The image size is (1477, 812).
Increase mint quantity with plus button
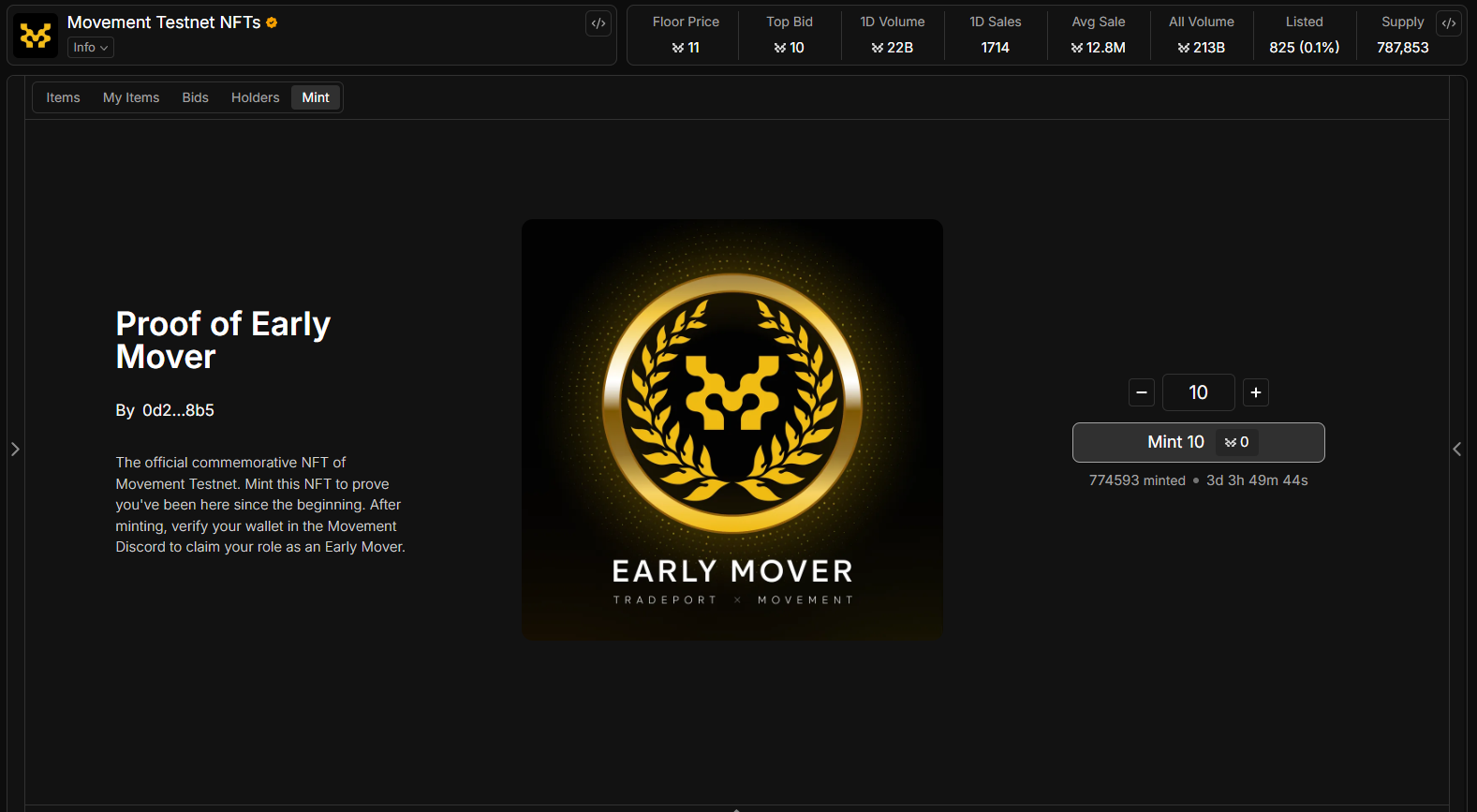point(1255,392)
